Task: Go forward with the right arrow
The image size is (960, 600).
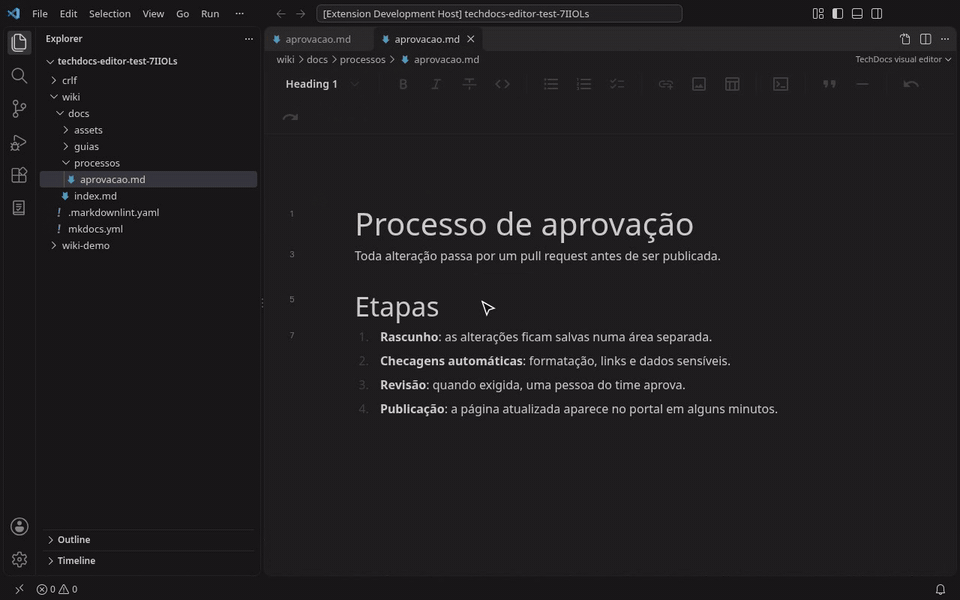Action: tap(301, 13)
